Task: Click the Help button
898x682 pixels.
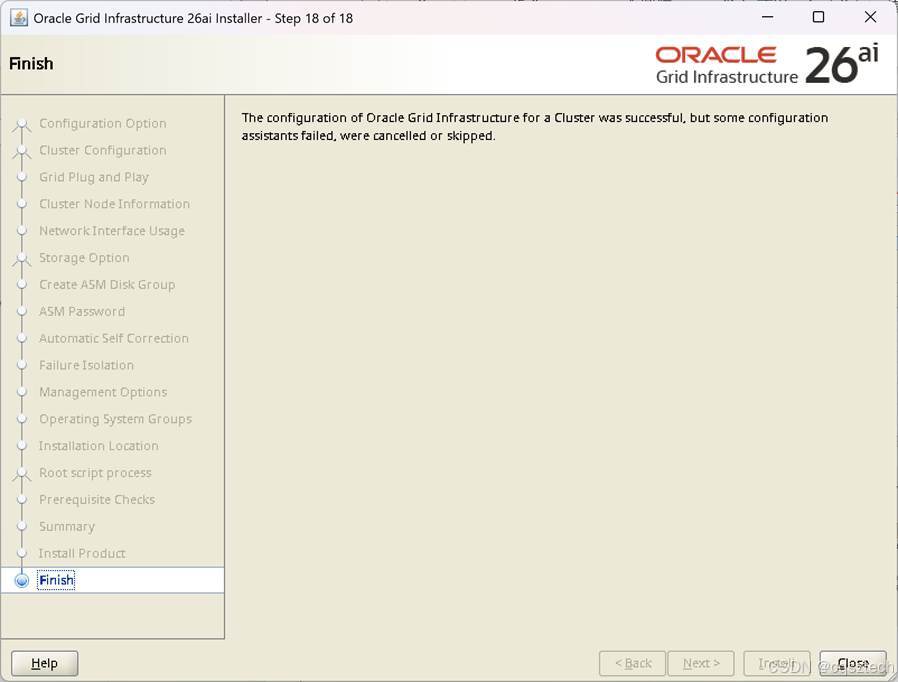Action: coord(44,663)
